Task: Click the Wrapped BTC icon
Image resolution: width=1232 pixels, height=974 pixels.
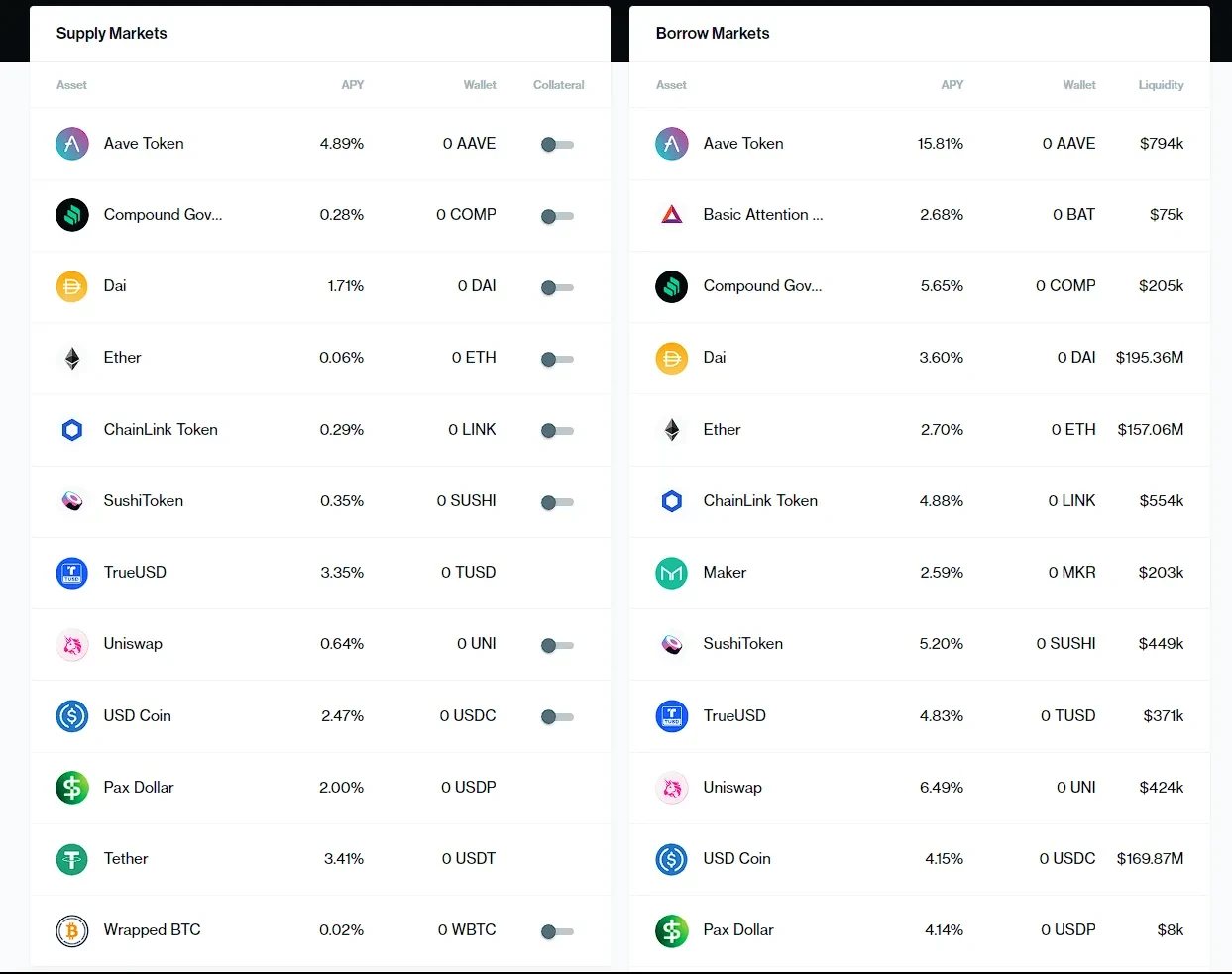Action: tap(72, 930)
